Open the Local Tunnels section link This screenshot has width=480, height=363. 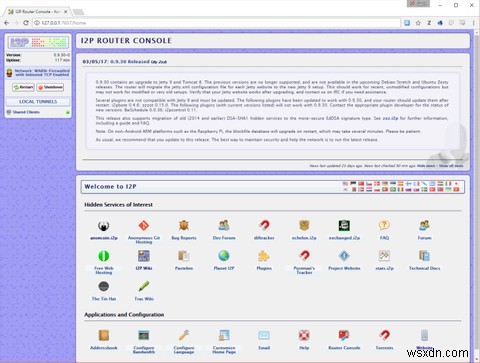point(38,101)
